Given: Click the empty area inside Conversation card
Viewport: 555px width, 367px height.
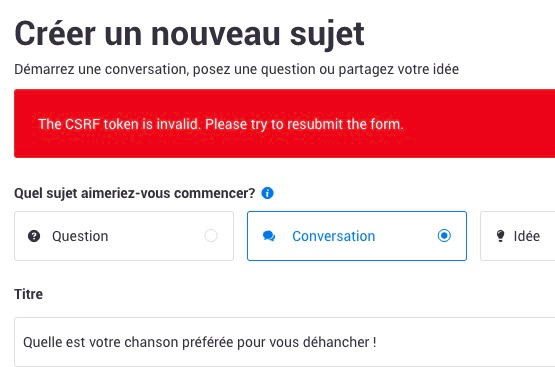Looking at the screenshot, I should tap(405, 236).
